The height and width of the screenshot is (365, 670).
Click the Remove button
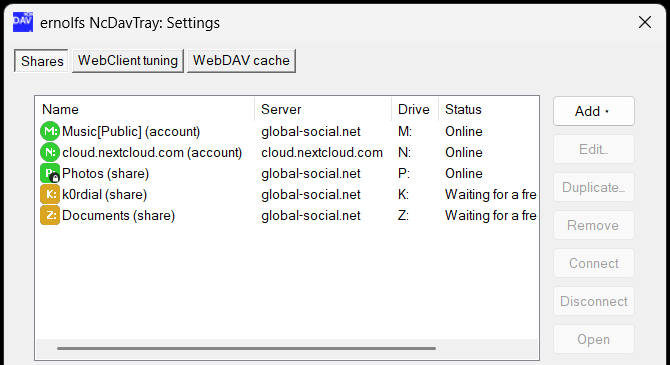pos(594,225)
